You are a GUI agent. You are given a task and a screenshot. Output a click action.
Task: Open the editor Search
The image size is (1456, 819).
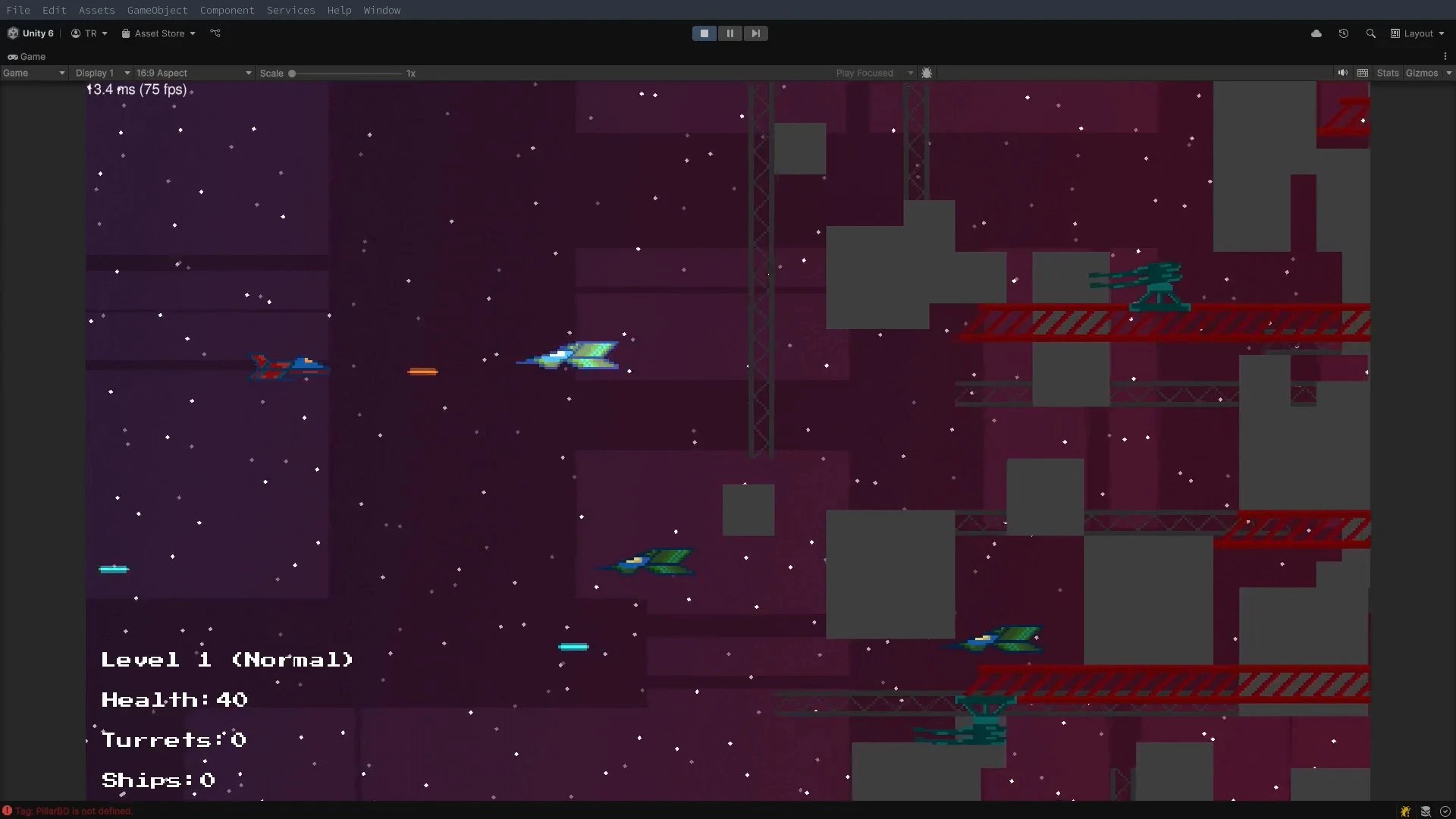pyautogui.click(x=1371, y=33)
